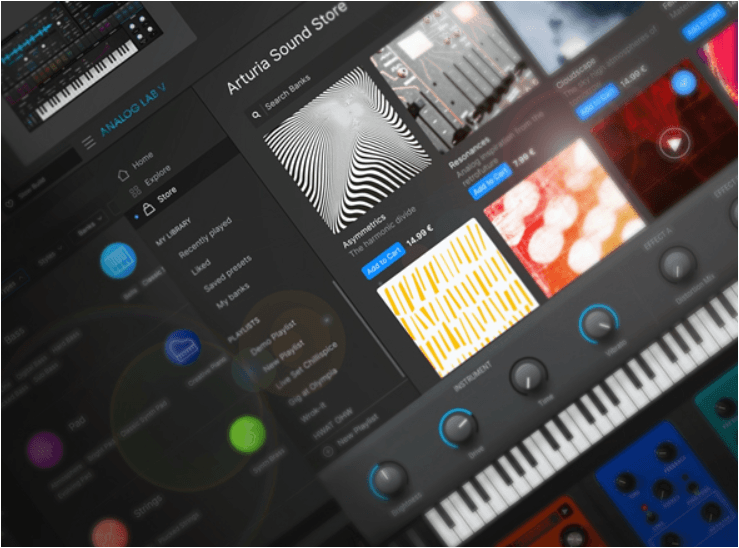Viewport: 739px width, 548px height.
Task: Click the blue effect pedal
Action: click(666, 485)
